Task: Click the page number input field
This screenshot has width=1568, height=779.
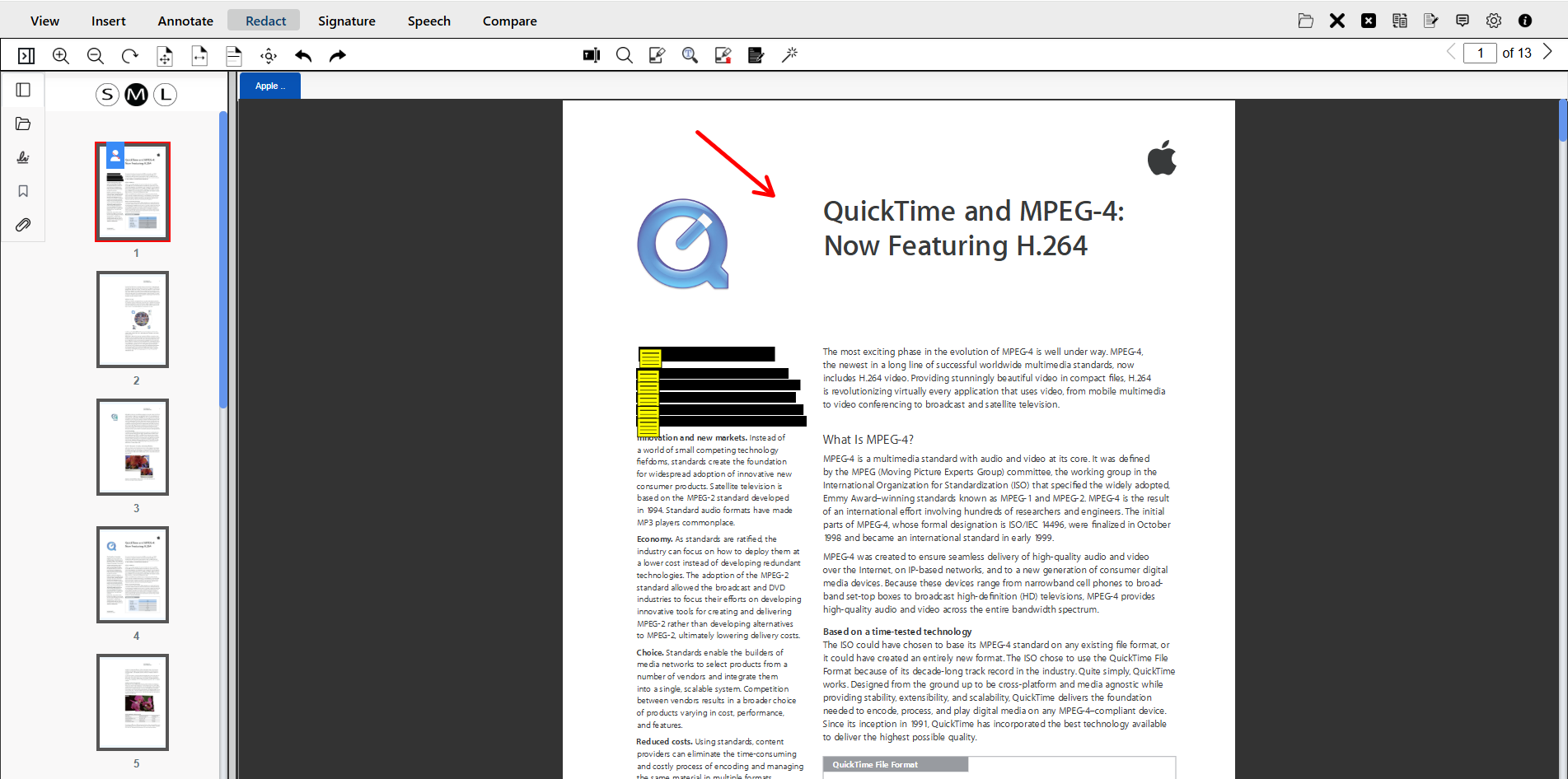Action: 1480,53
